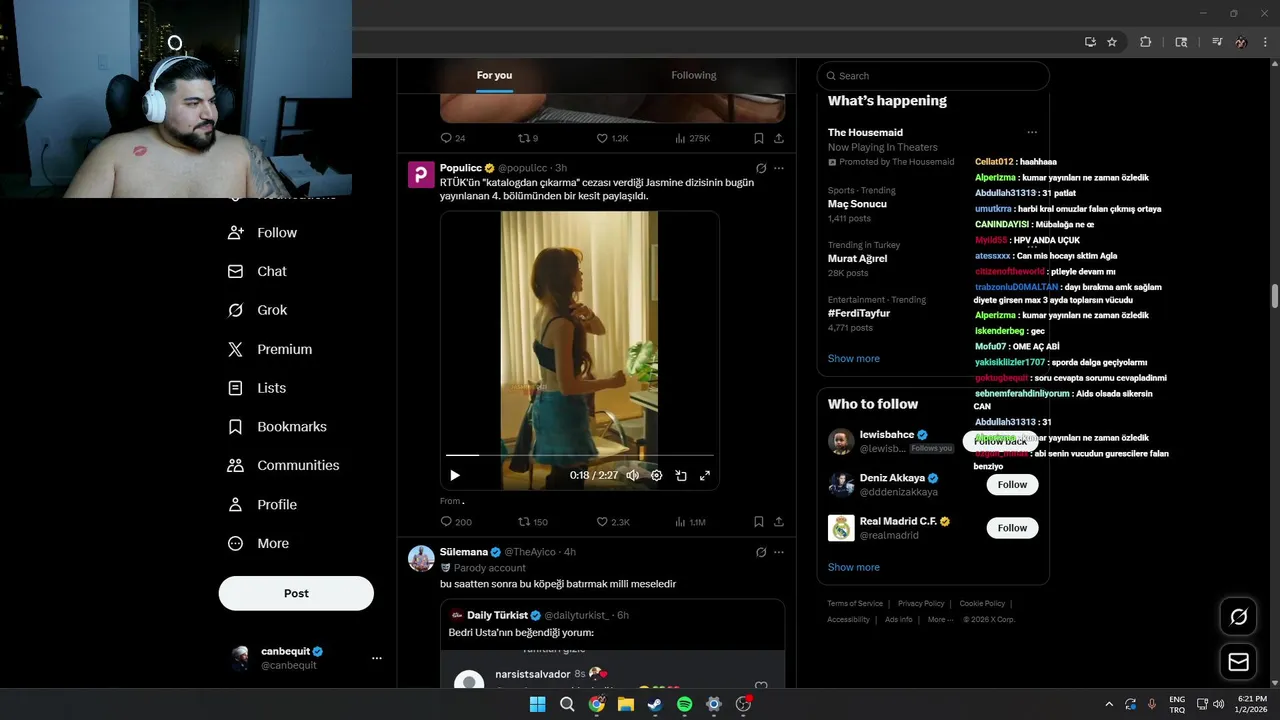Open Steam from taskbar

pos(655,704)
